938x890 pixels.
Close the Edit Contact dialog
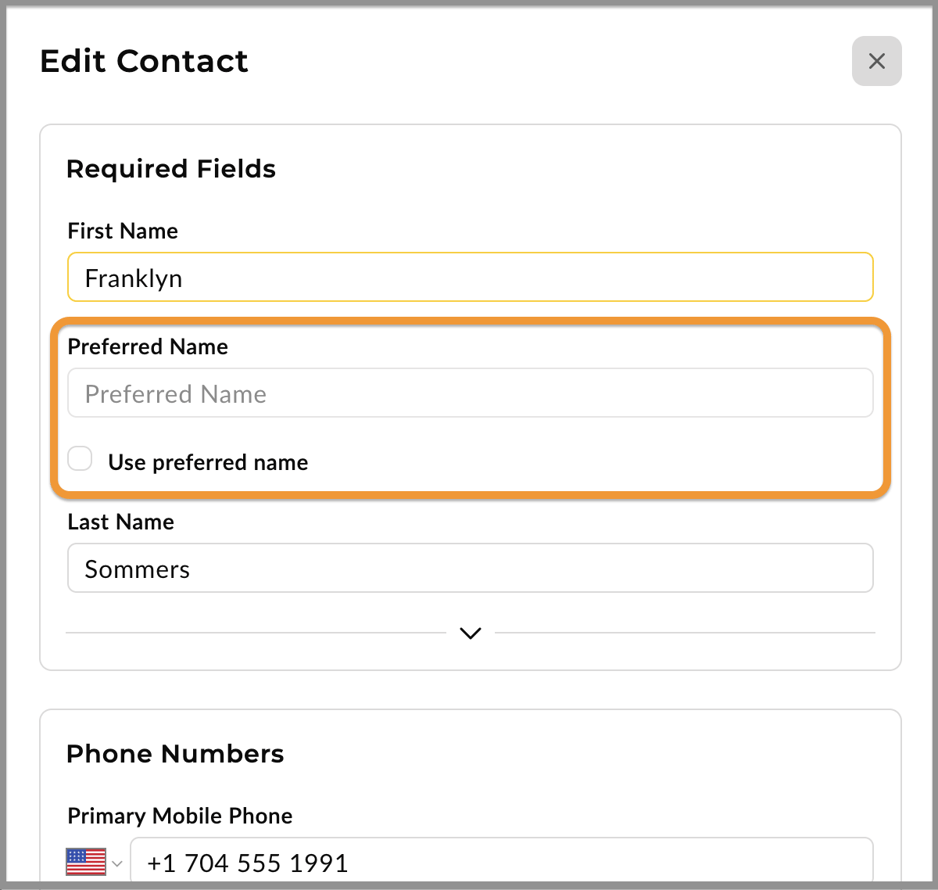[876, 61]
